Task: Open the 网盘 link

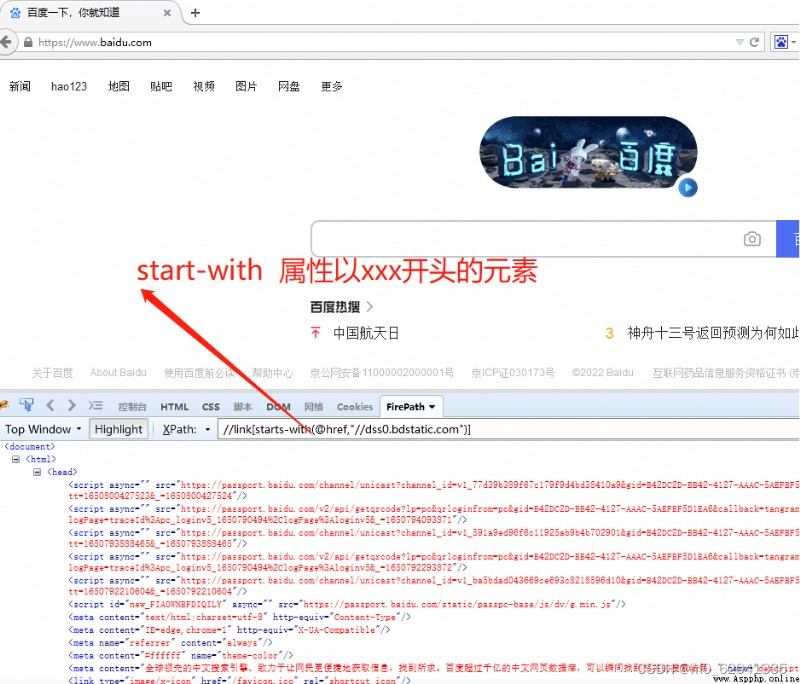Action: 289,86
